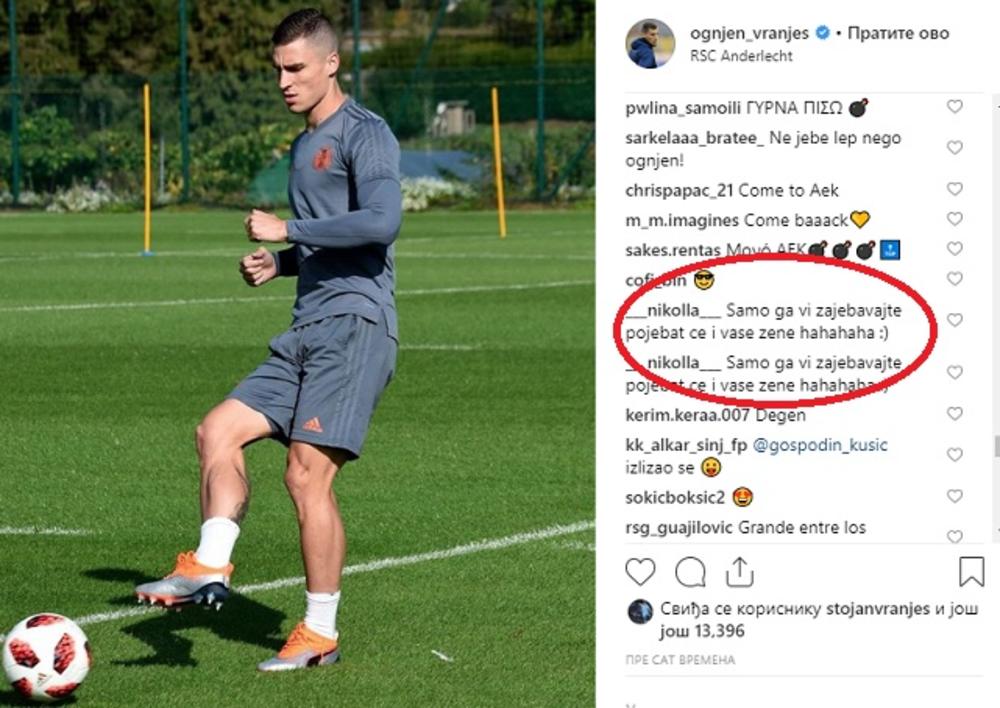
Task: Like the chrispapac_21 'Come to Aek' comment
Action: 954,189
